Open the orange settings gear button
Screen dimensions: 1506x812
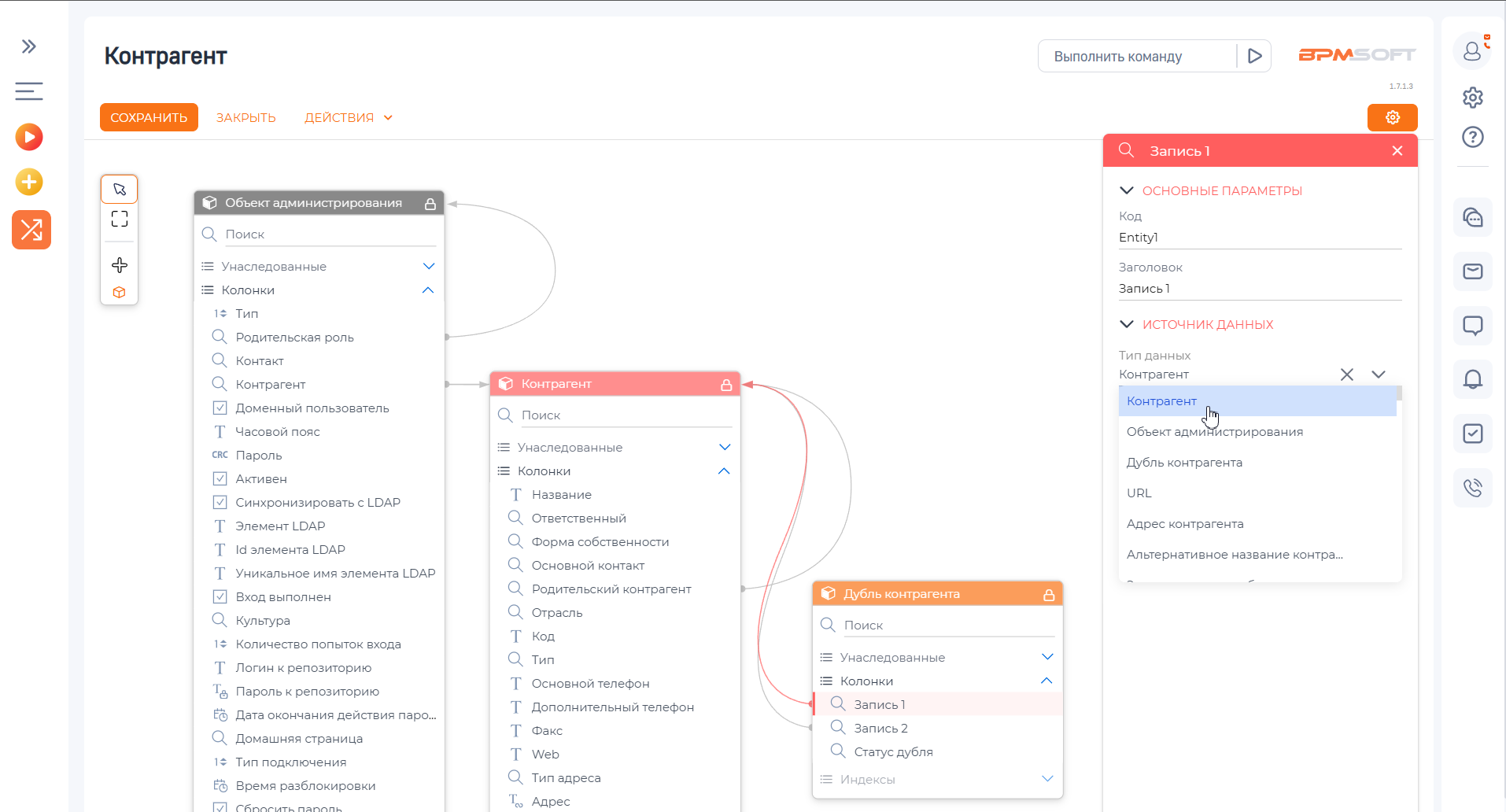tap(1392, 117)
